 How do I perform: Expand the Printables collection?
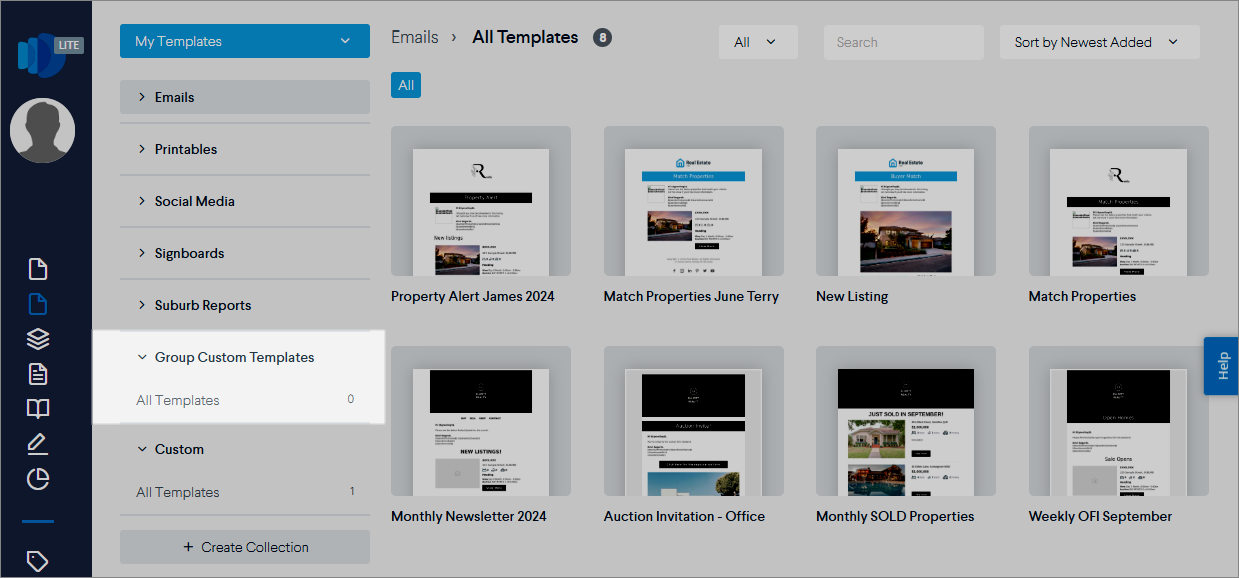click(x=245, y=149)
